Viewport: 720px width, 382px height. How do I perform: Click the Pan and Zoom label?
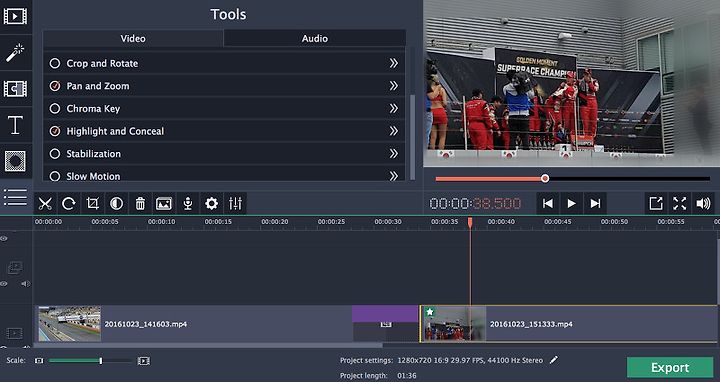[x=98, y=86]
